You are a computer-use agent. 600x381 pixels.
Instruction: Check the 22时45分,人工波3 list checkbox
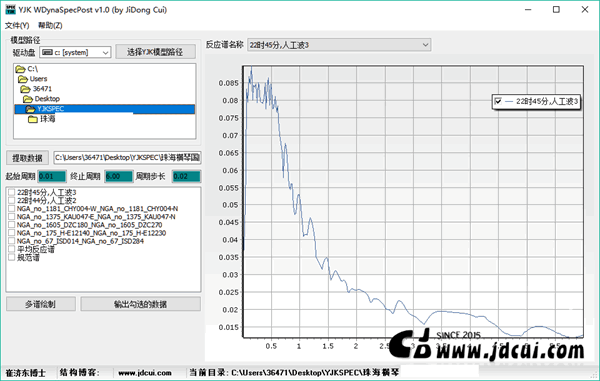11,192
